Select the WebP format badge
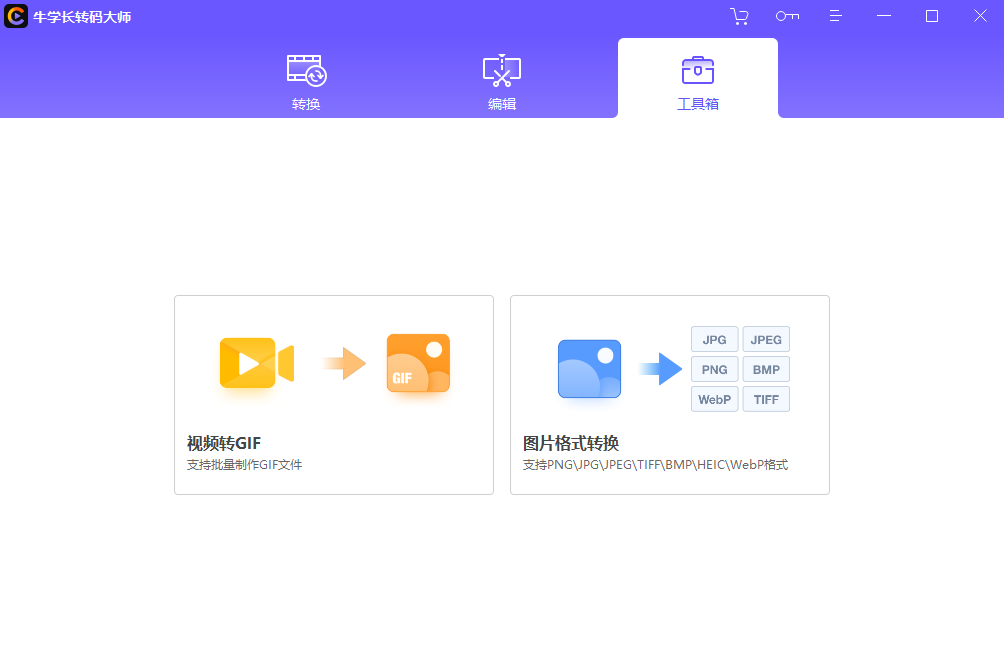1004x662 pixels. 714,399
